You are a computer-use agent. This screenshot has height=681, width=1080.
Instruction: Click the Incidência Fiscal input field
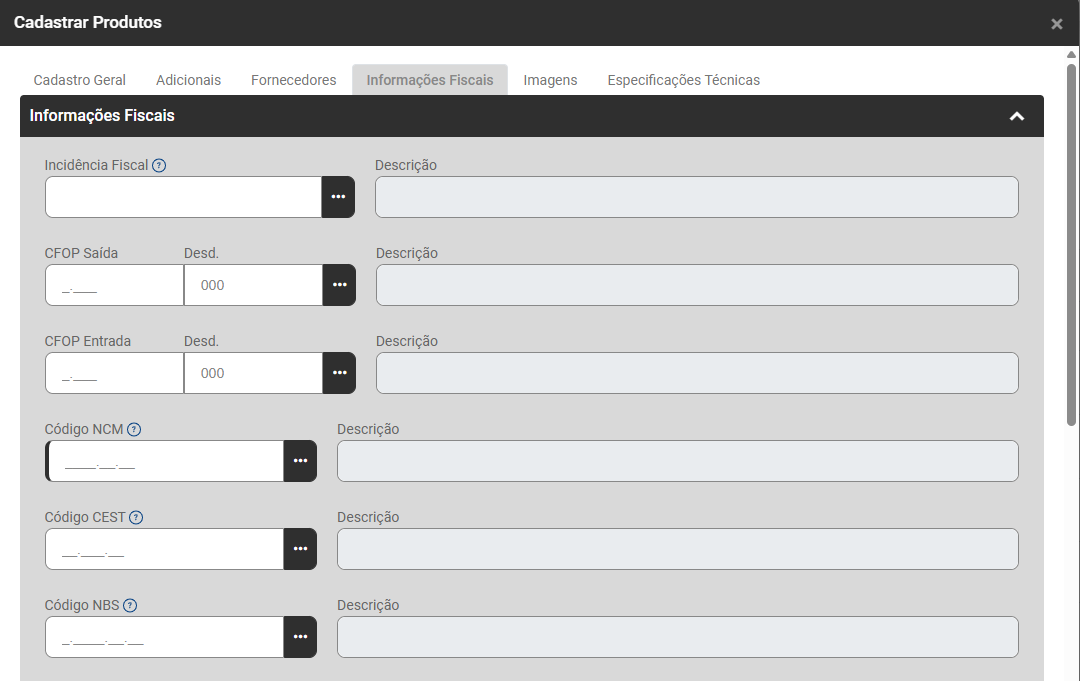[x=183, y=197]
